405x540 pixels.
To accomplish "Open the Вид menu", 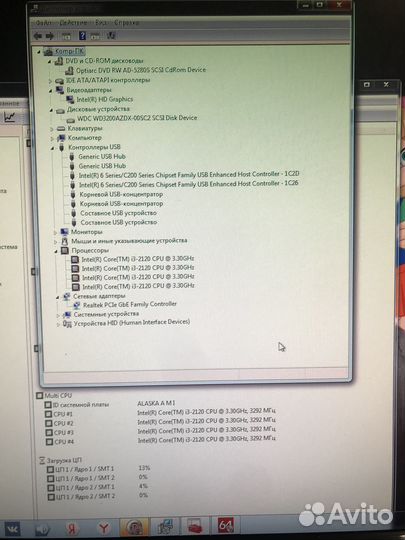I will (x=101, y=23).
